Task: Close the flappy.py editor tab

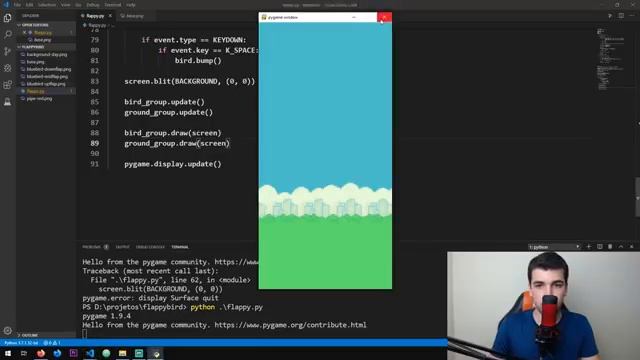Action: tap(110, 16)
